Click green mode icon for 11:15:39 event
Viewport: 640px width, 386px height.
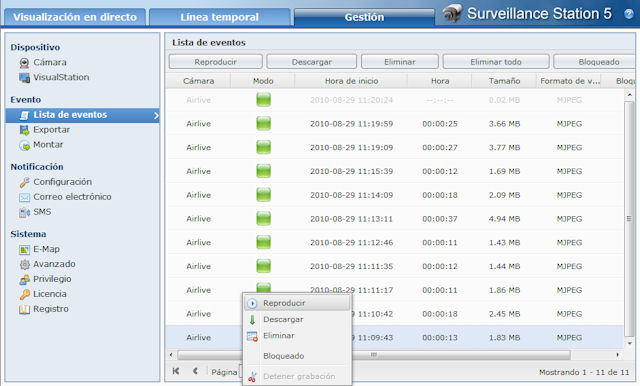[263, 171]
